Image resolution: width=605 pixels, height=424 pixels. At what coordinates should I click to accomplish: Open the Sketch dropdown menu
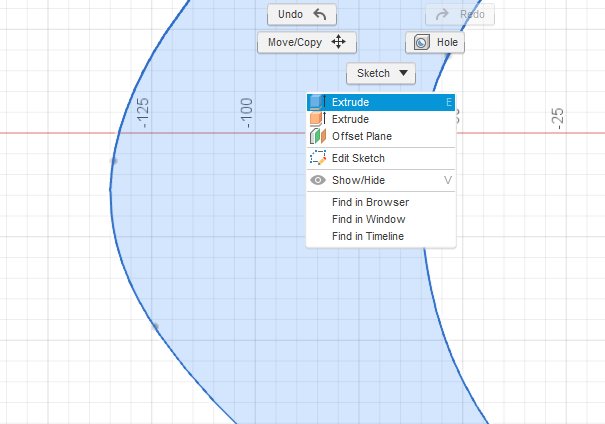381,73
